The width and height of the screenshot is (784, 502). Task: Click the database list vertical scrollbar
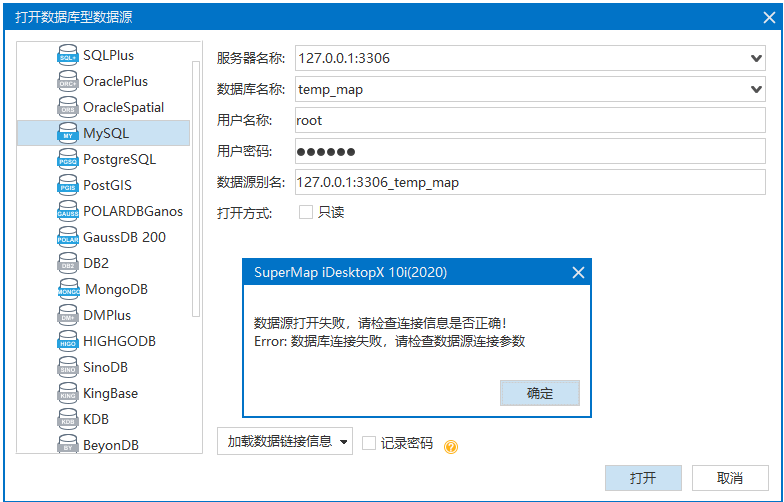196,189
